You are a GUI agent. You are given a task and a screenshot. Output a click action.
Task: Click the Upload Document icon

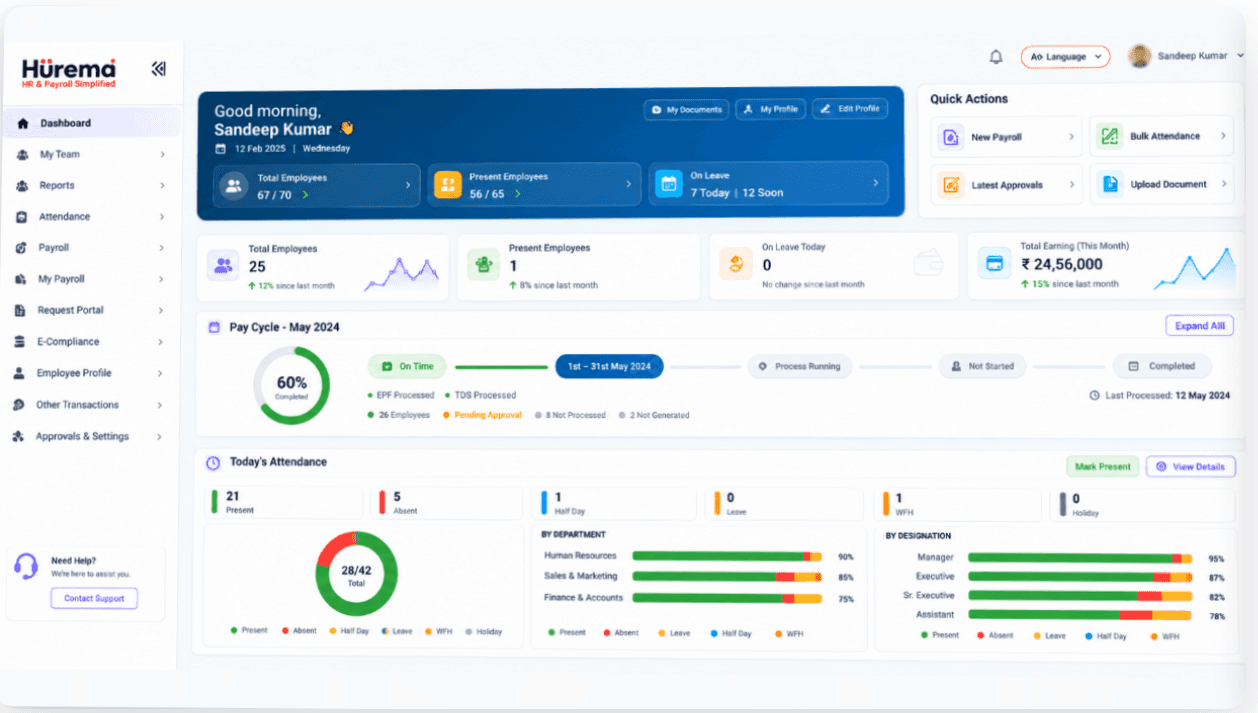point(1109,184)
